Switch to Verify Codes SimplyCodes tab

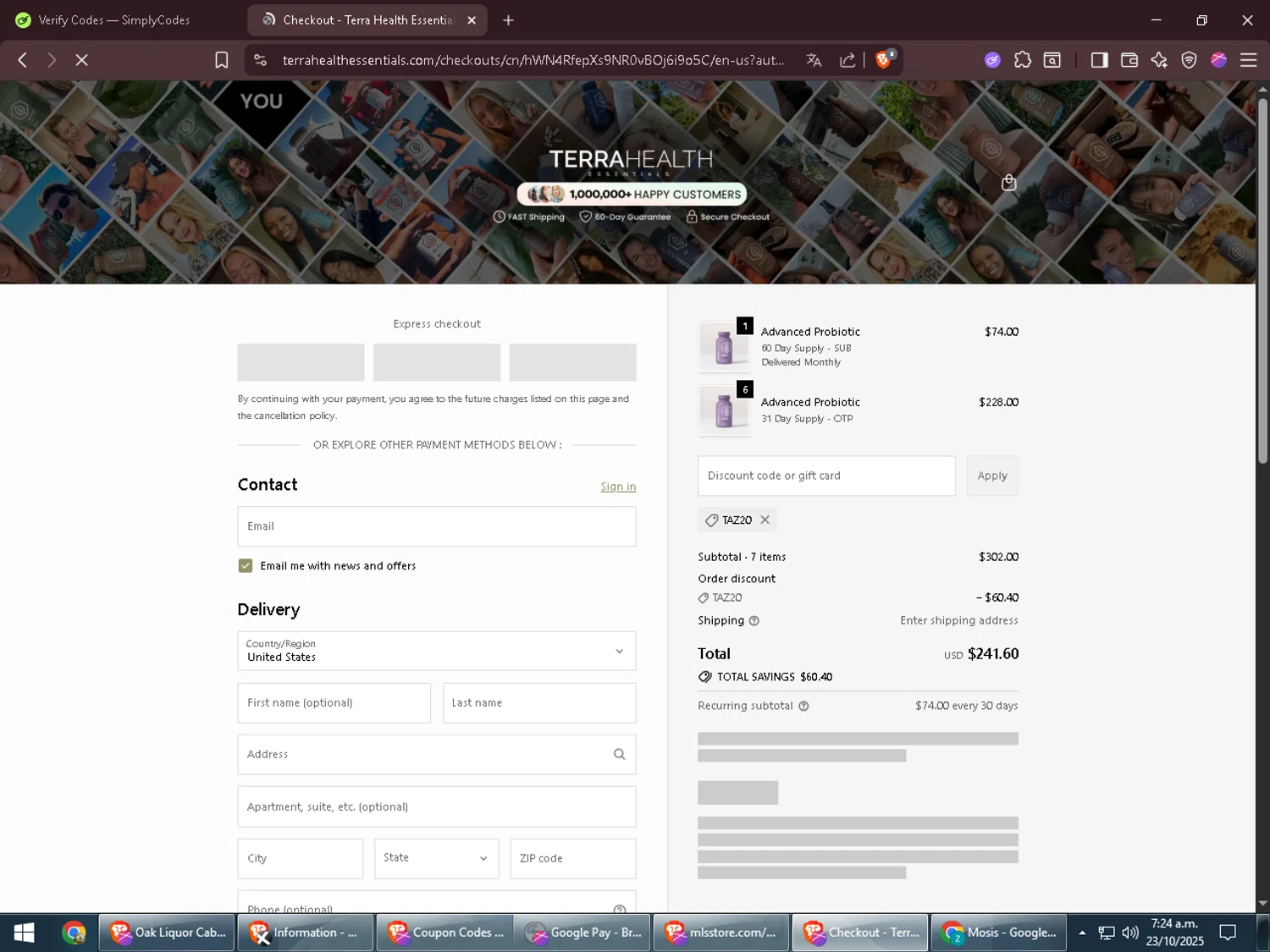pyautogui.click(x=113, y=20)
